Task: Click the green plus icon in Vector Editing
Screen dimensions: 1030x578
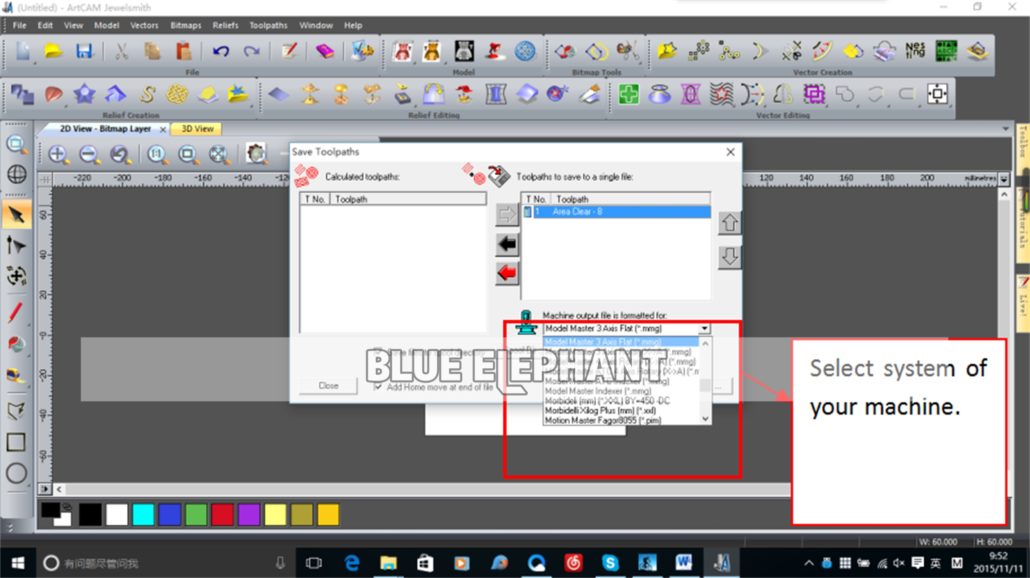Action: (x=629, y=94)
